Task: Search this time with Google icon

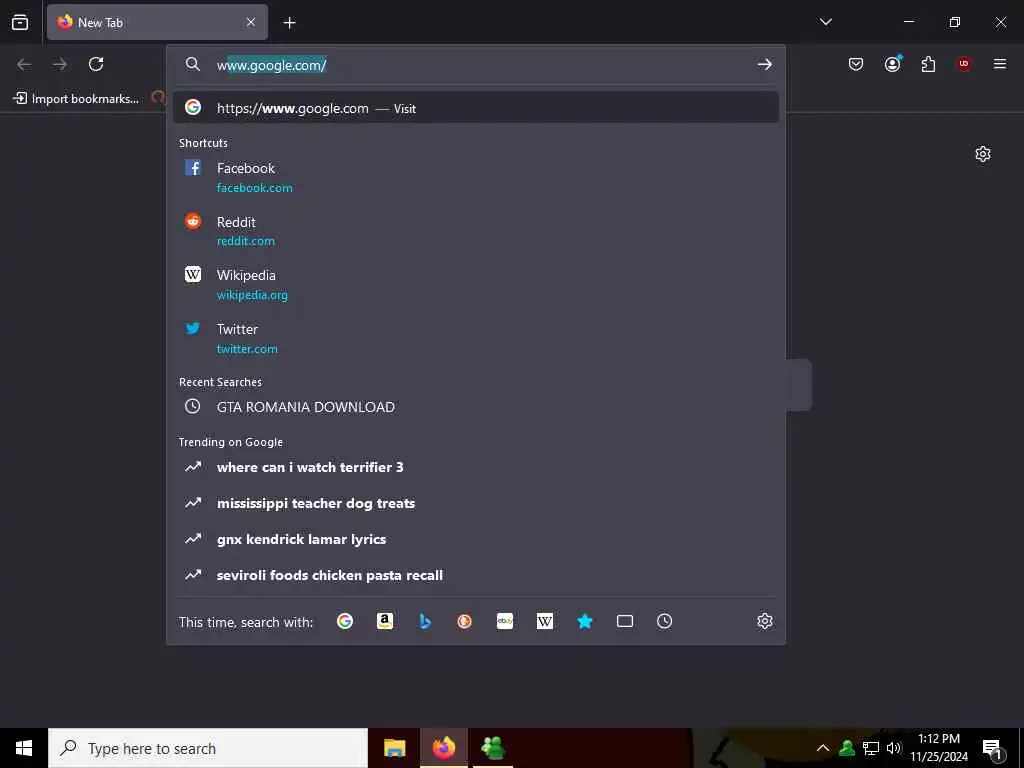Action: click(x=345, y=621)
